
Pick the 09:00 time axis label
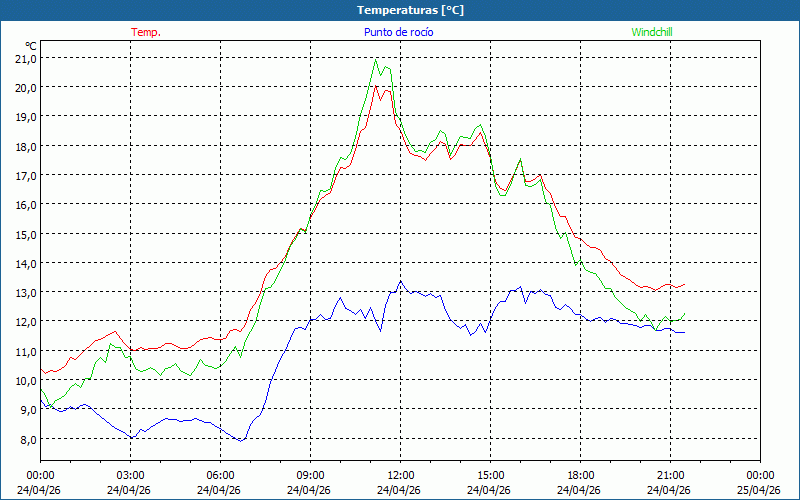click(310, 475)
